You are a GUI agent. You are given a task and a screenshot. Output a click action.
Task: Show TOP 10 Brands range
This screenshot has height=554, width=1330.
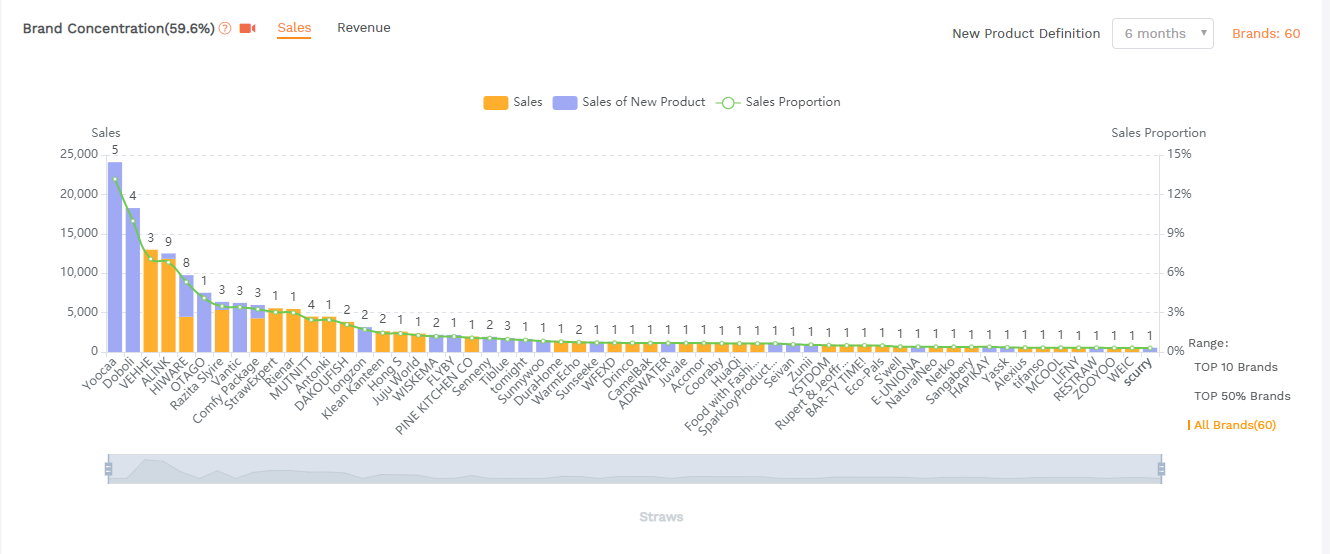click(1235, 367)
